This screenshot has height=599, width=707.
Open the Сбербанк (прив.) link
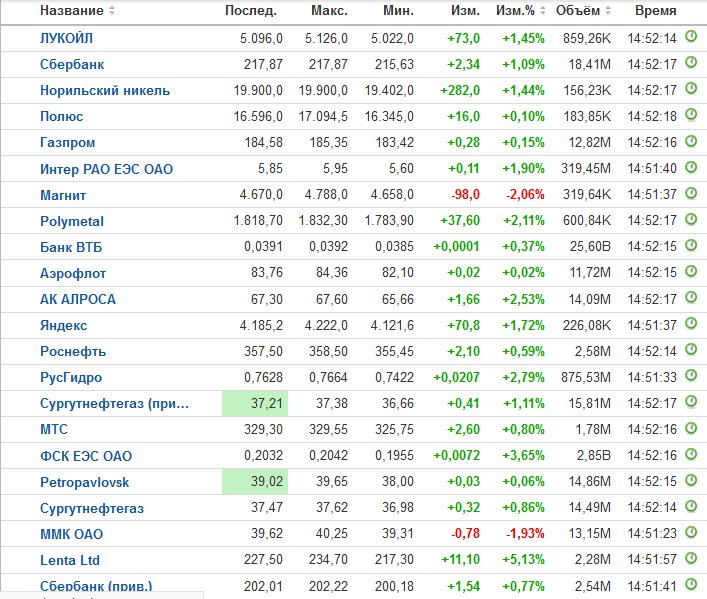pos(96,586)
